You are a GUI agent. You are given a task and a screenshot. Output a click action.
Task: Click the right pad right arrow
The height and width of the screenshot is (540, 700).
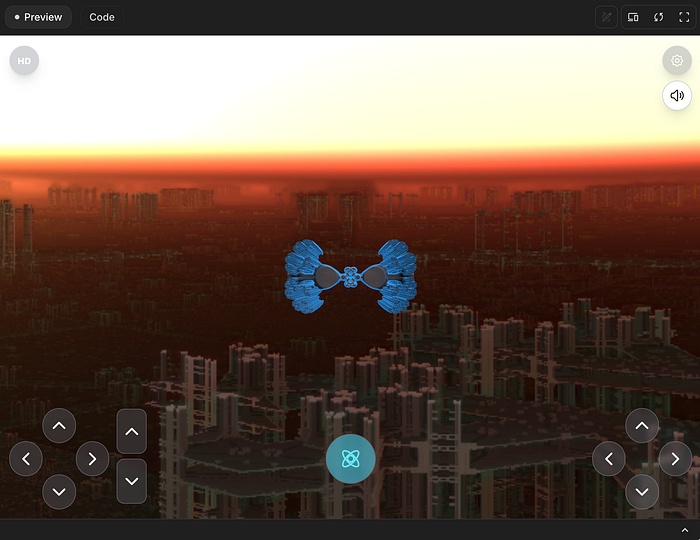click(x=675, y=459)
